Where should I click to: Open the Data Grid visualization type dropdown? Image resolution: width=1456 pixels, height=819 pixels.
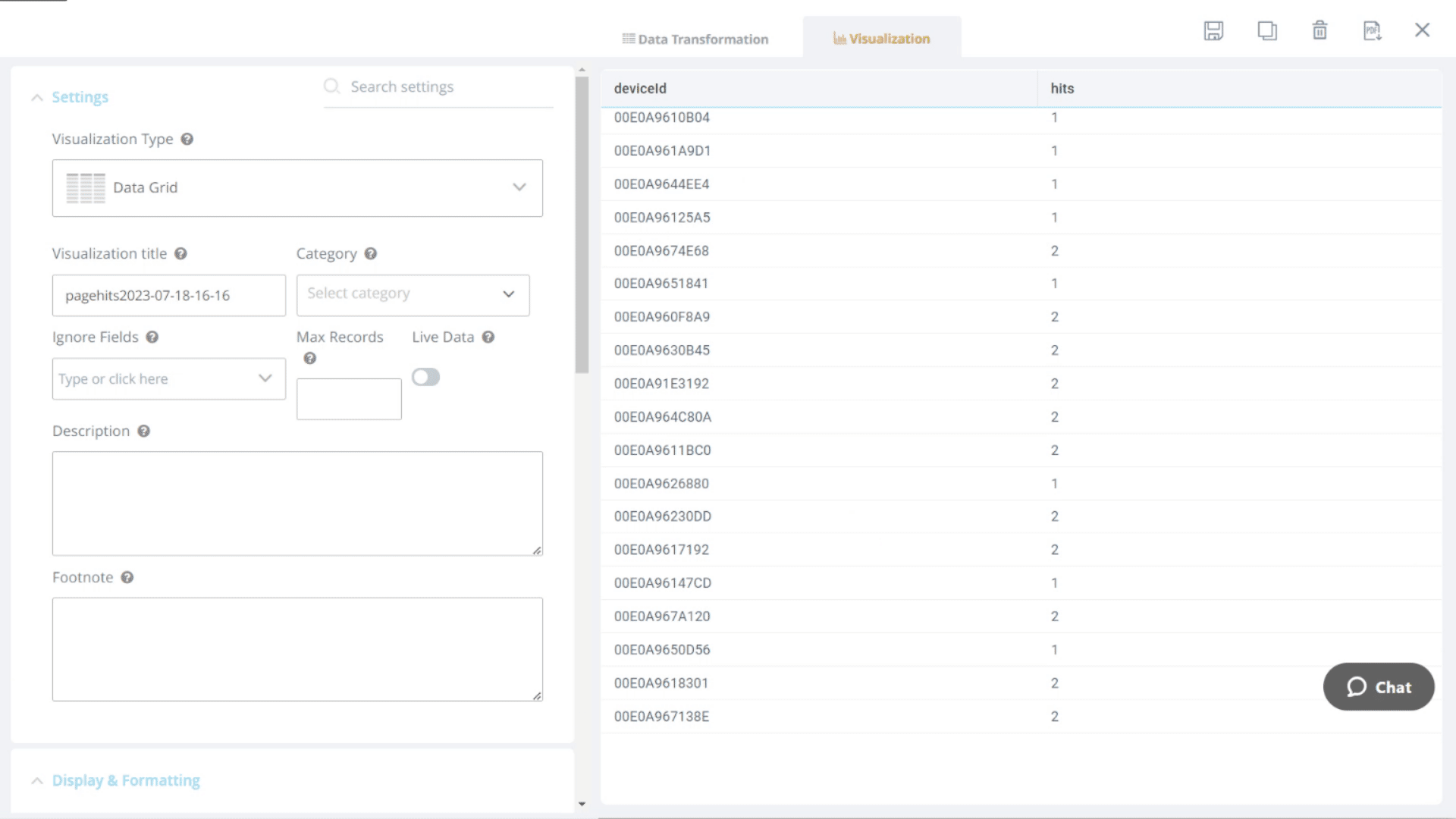coord(519,187)
